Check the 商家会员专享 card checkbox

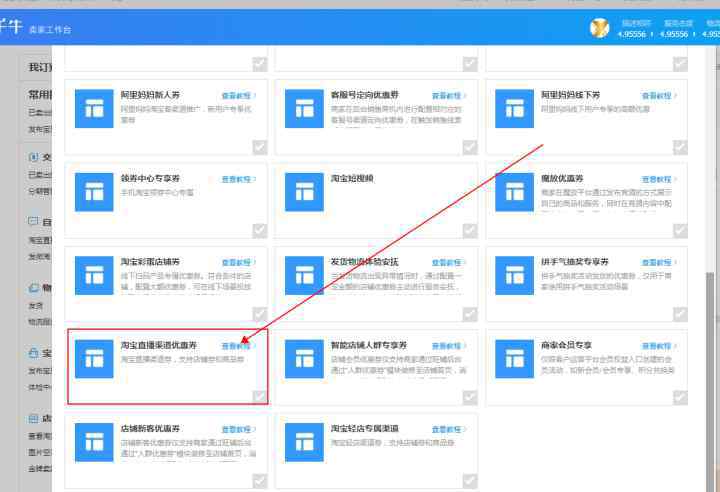coord(680,398)
